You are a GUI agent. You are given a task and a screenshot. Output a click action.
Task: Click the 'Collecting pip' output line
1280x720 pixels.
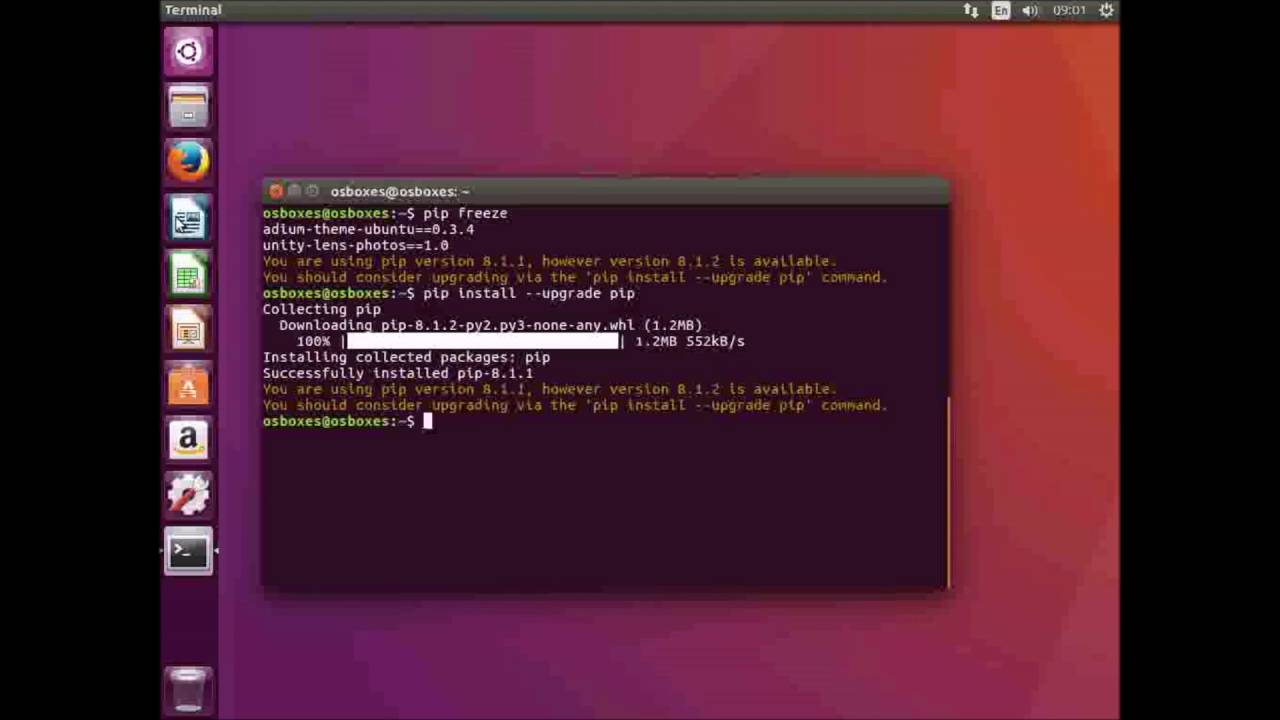tap(322, 309)
